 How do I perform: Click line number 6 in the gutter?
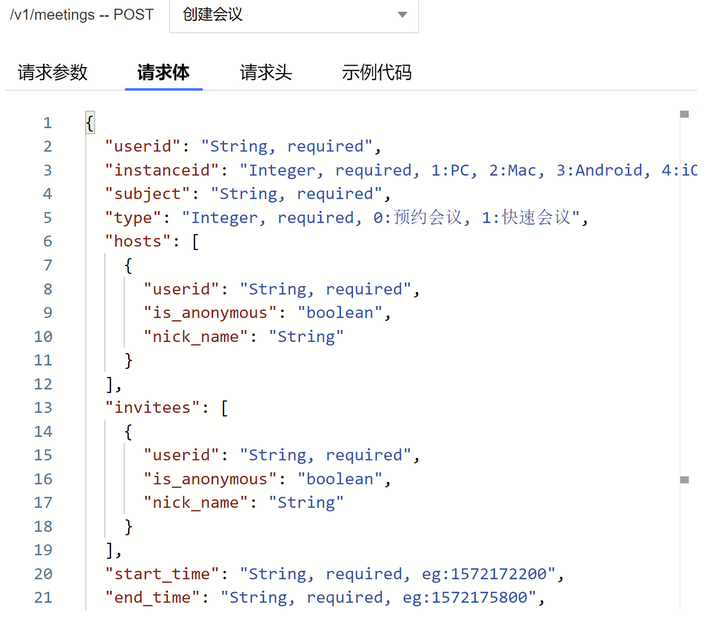click(47, 241)
